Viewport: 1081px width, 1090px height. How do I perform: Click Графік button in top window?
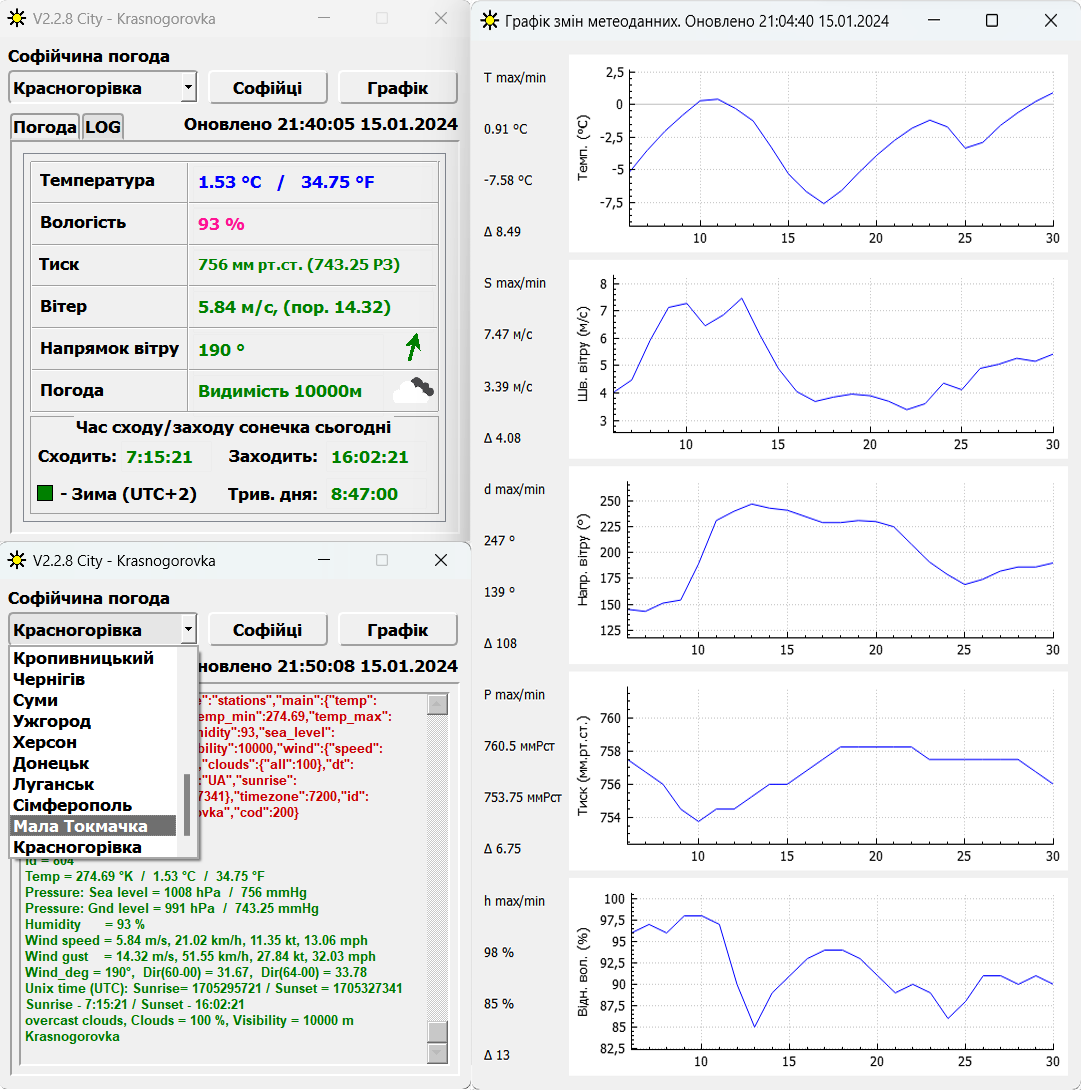pos(398,88)
